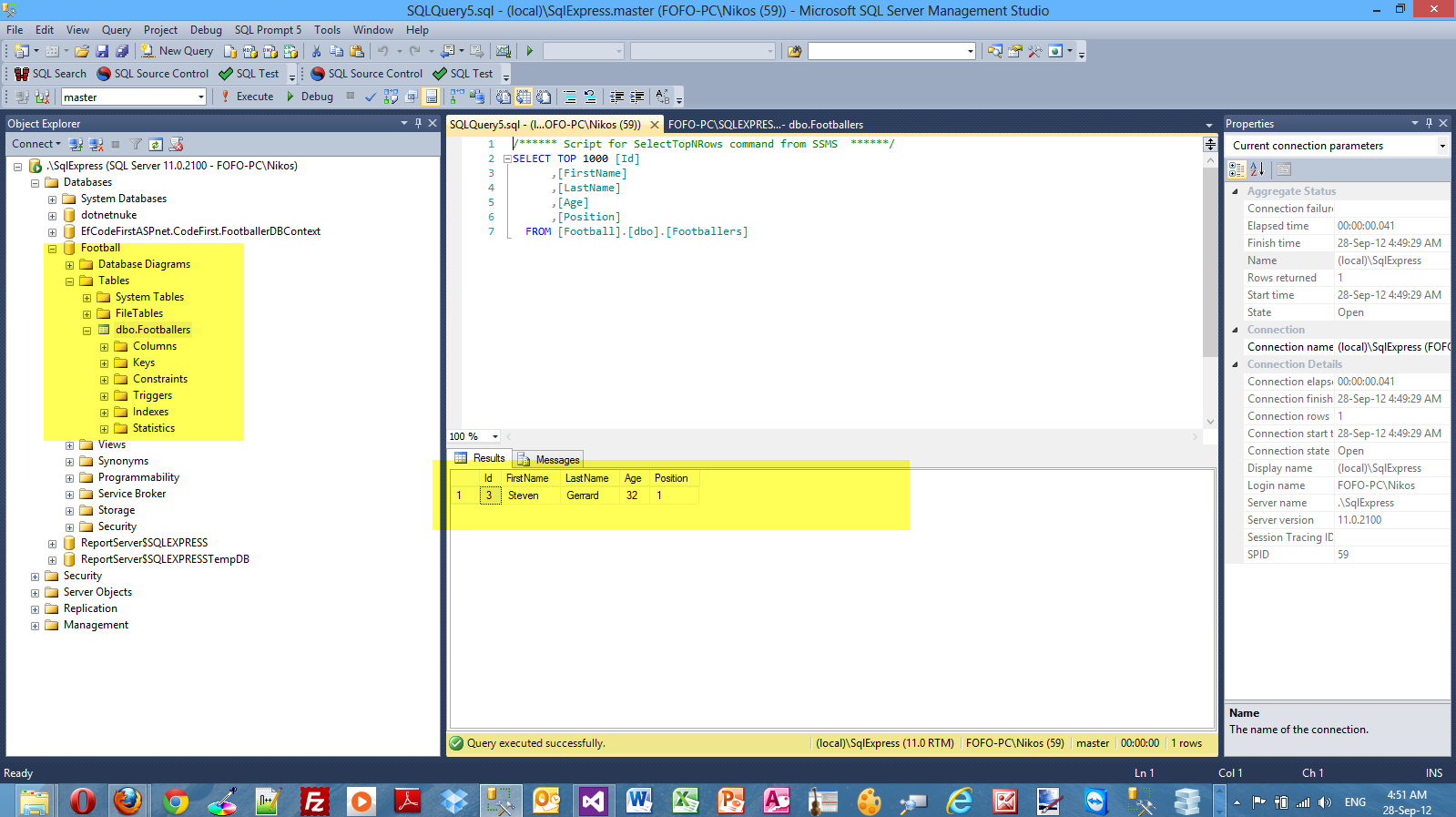The height and width of the screenshot is (817, 1456).
Task: Switch to the Messages tab
Action: click(549, 460)
